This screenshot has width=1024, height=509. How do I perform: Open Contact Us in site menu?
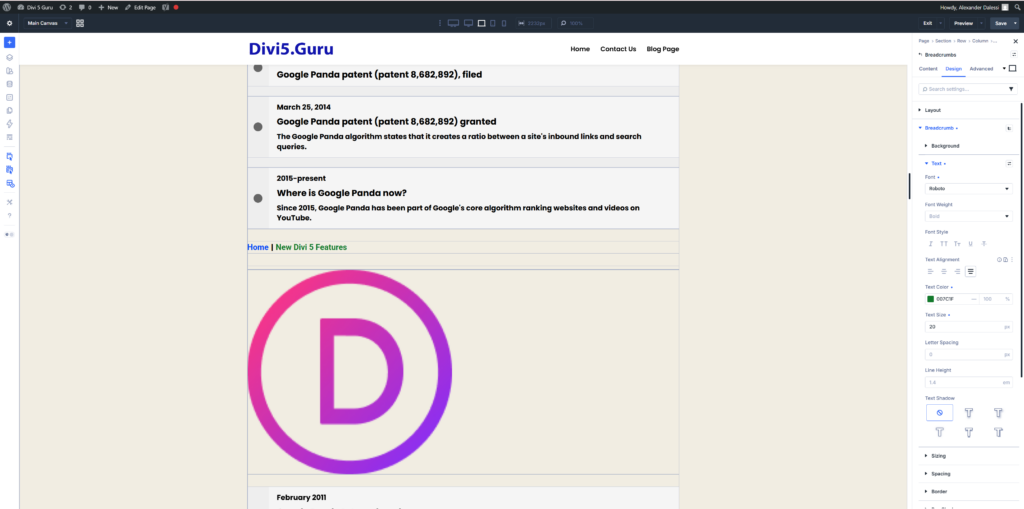point(618,49)
